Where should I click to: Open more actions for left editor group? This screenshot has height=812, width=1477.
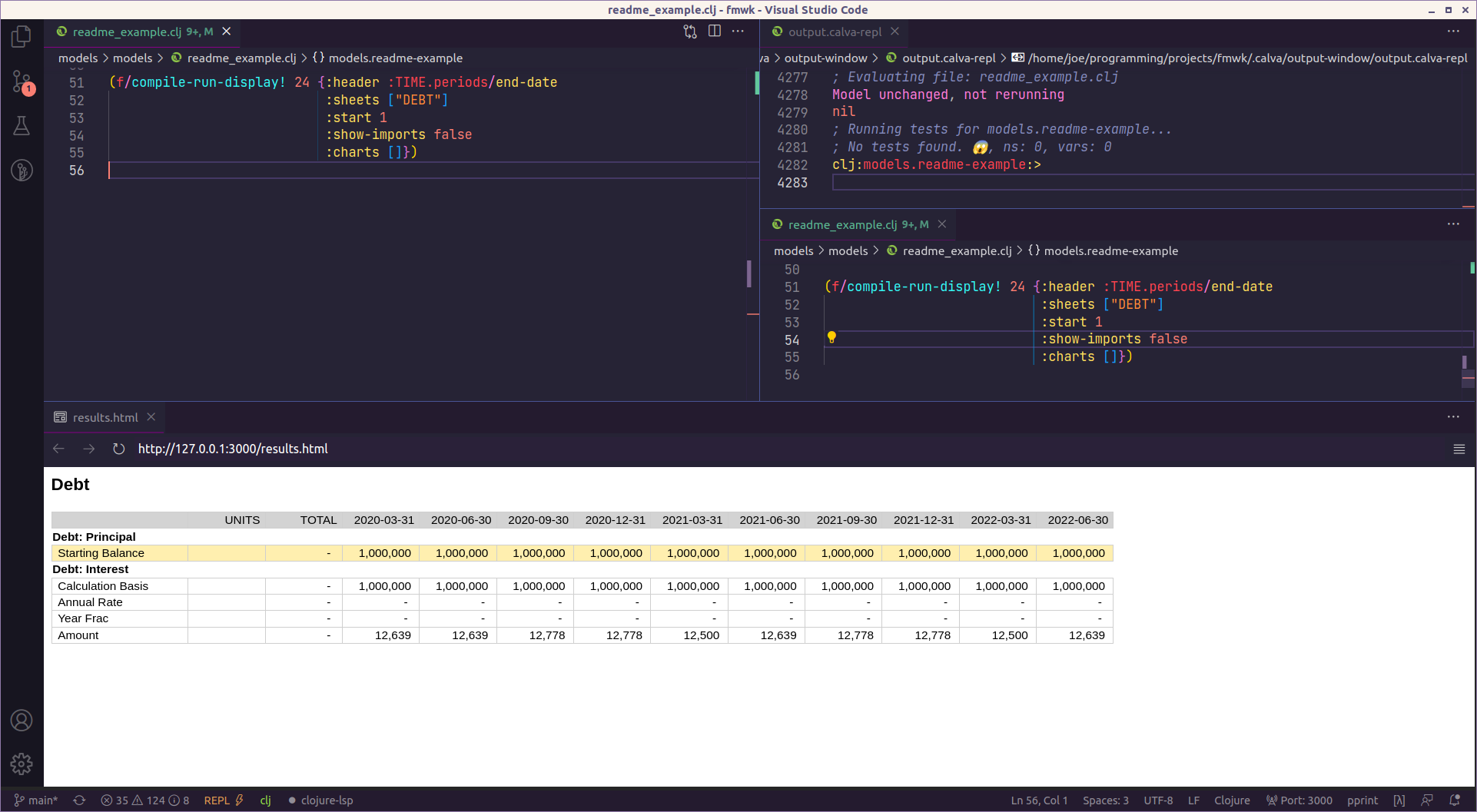click(x=738, y=31)
